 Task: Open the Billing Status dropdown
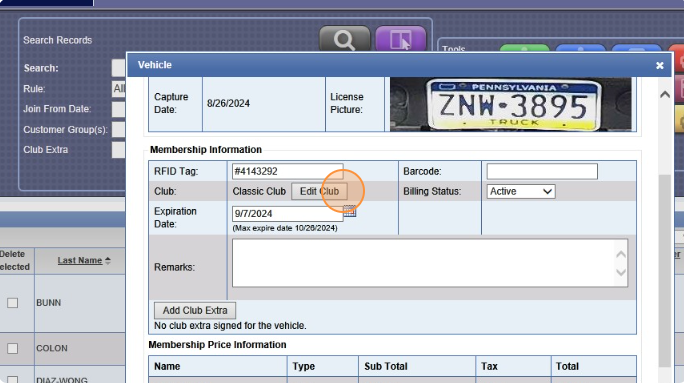point(521,191)
